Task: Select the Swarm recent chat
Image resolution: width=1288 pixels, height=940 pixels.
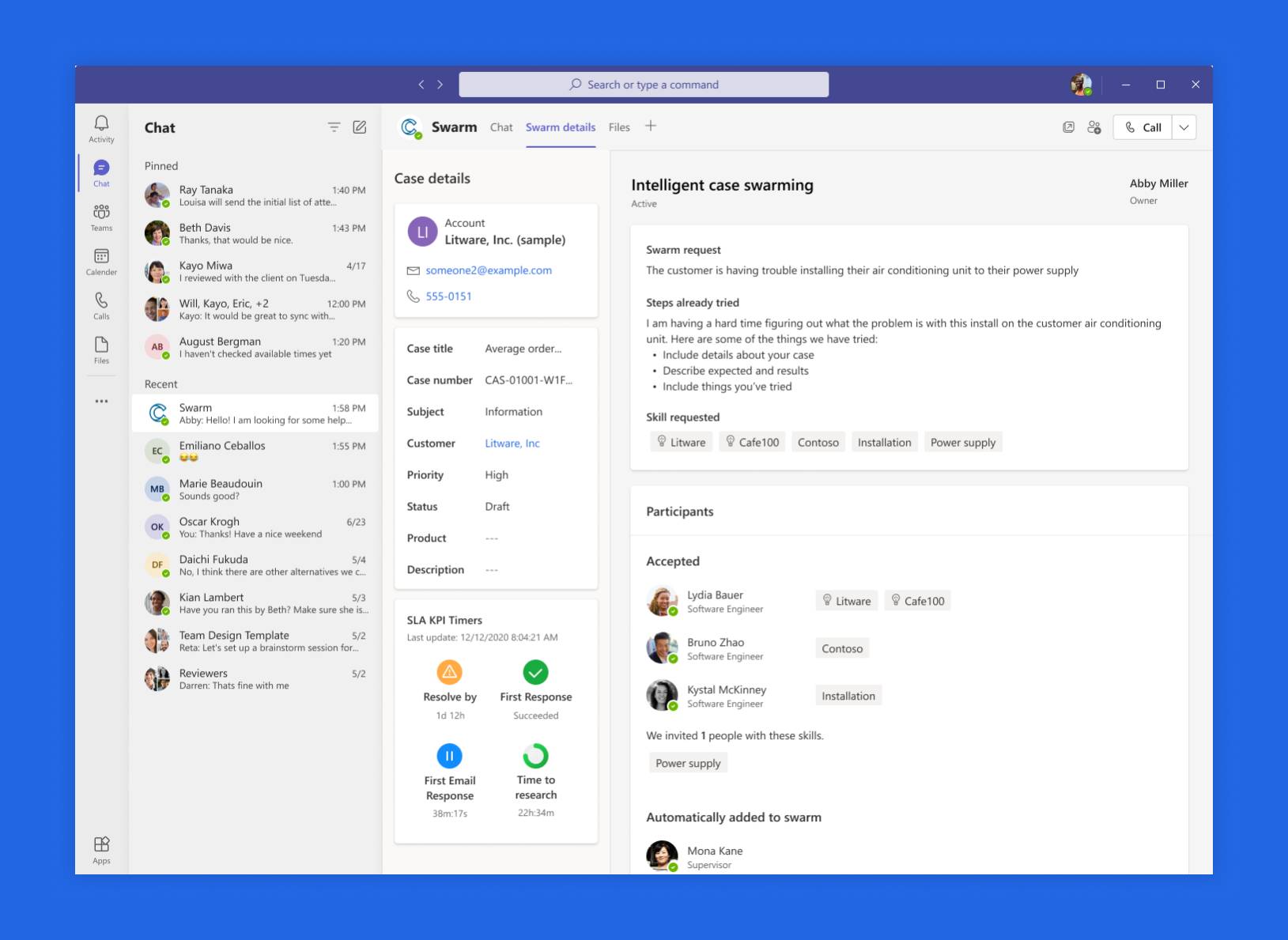Action: 255,413
